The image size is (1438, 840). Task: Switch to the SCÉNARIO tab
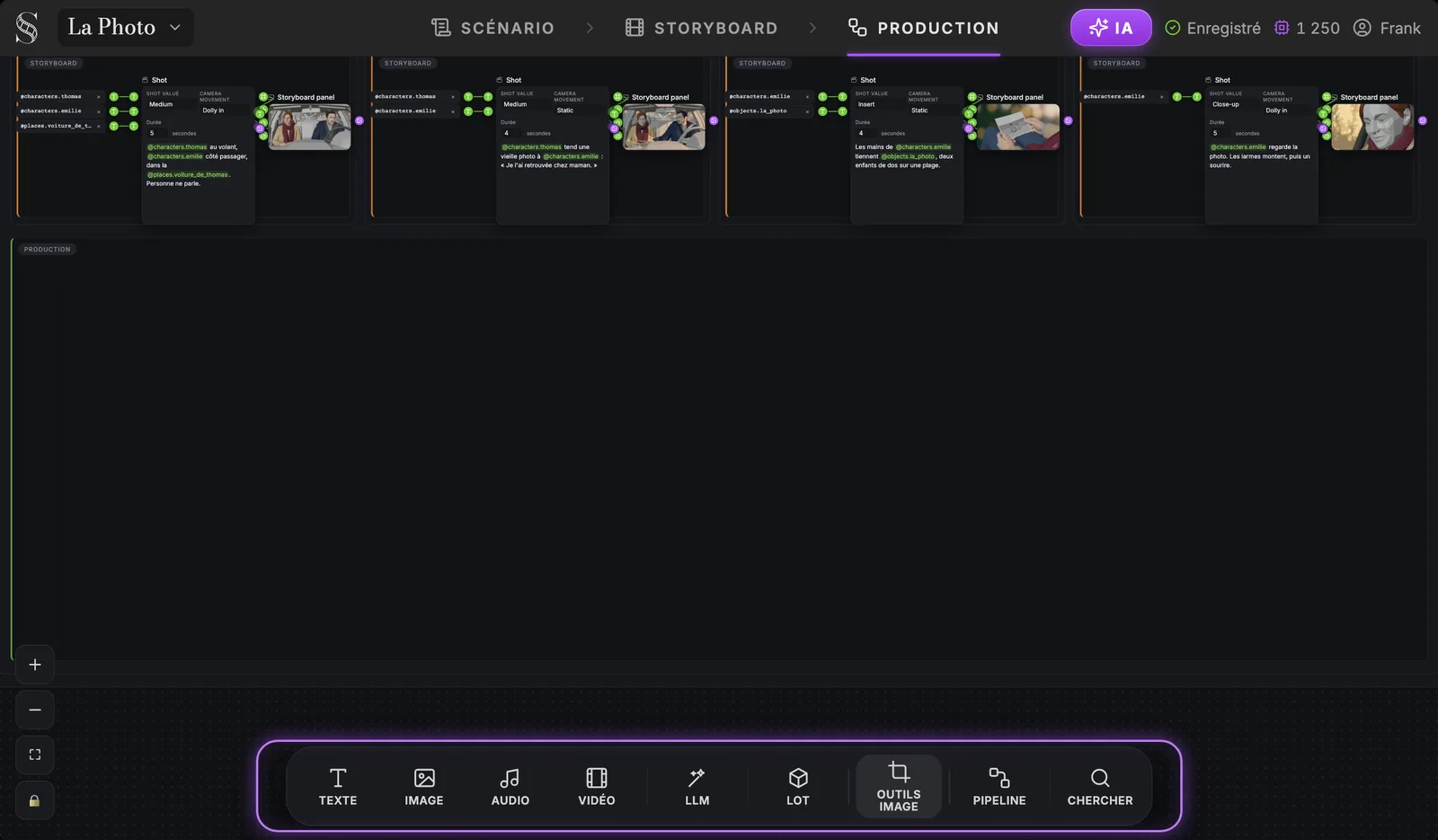pyautogui.click(x=493, y=28)
